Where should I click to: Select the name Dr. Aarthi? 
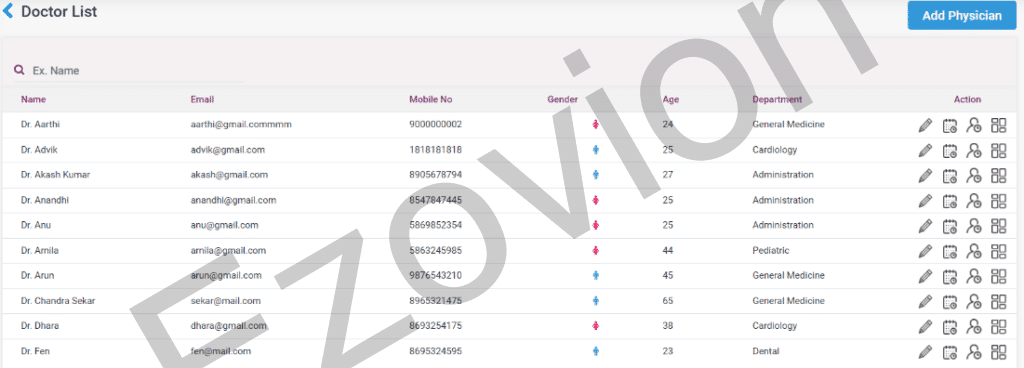[40, 124]
